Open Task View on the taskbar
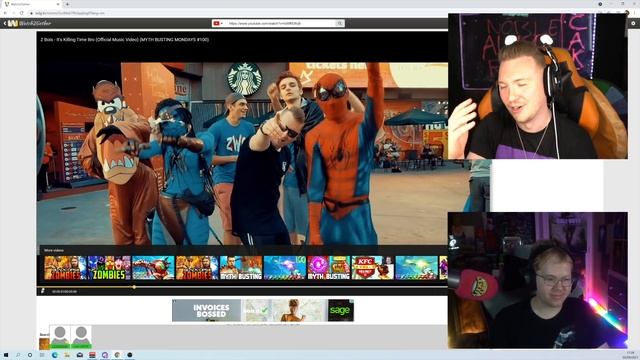This screenshot has width=640, height=360. point(42,355)
